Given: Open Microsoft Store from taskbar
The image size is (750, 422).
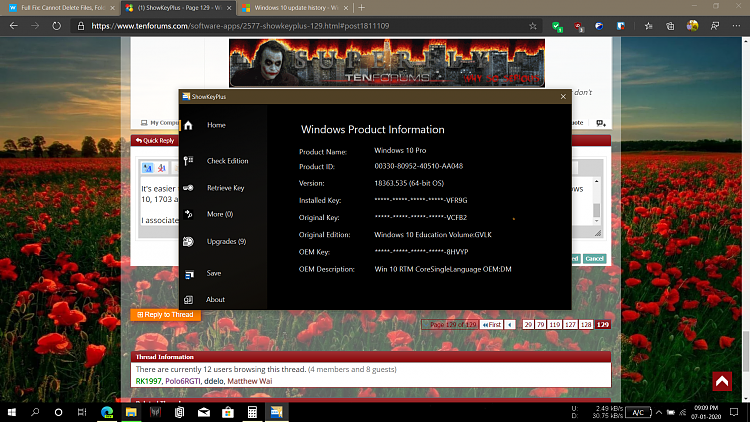Looking at the screenshot, I should pos(228,412).
